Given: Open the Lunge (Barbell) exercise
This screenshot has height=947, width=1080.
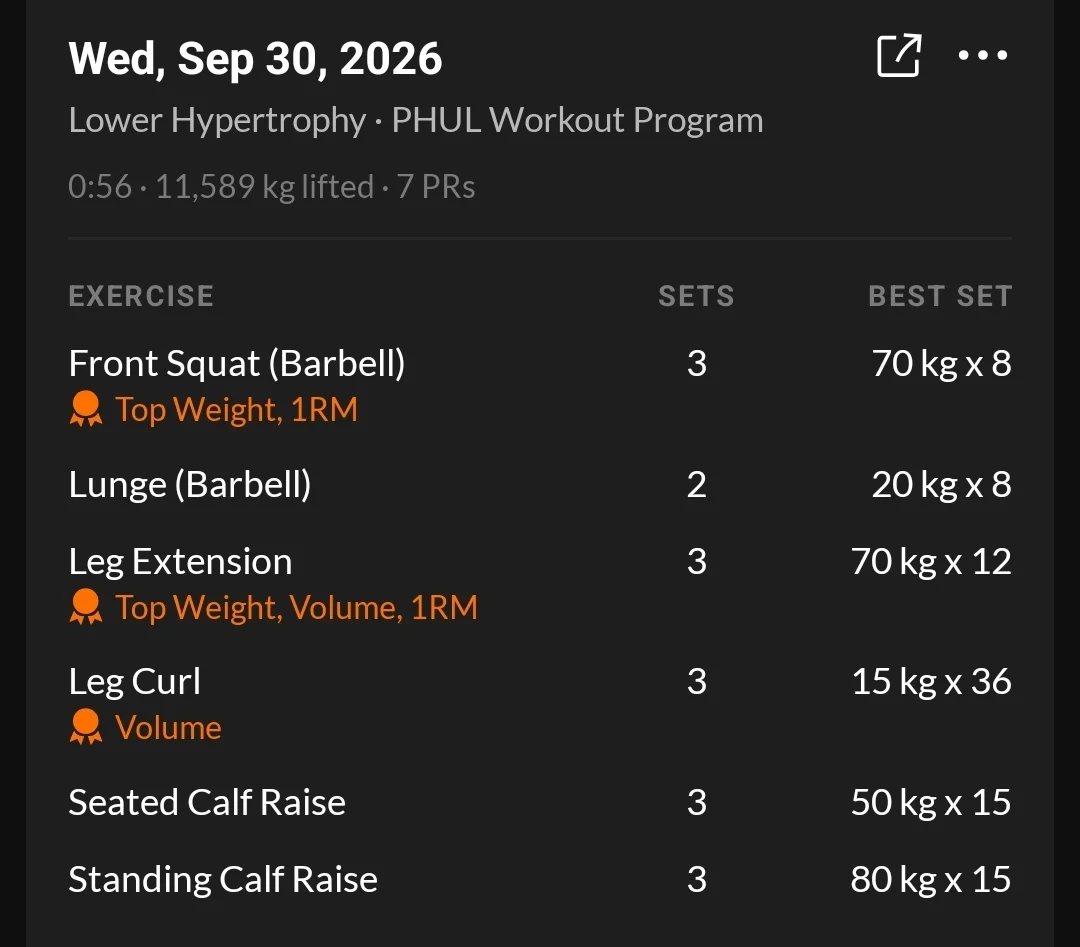Looking at the screenshot, I should pos(540,484).
